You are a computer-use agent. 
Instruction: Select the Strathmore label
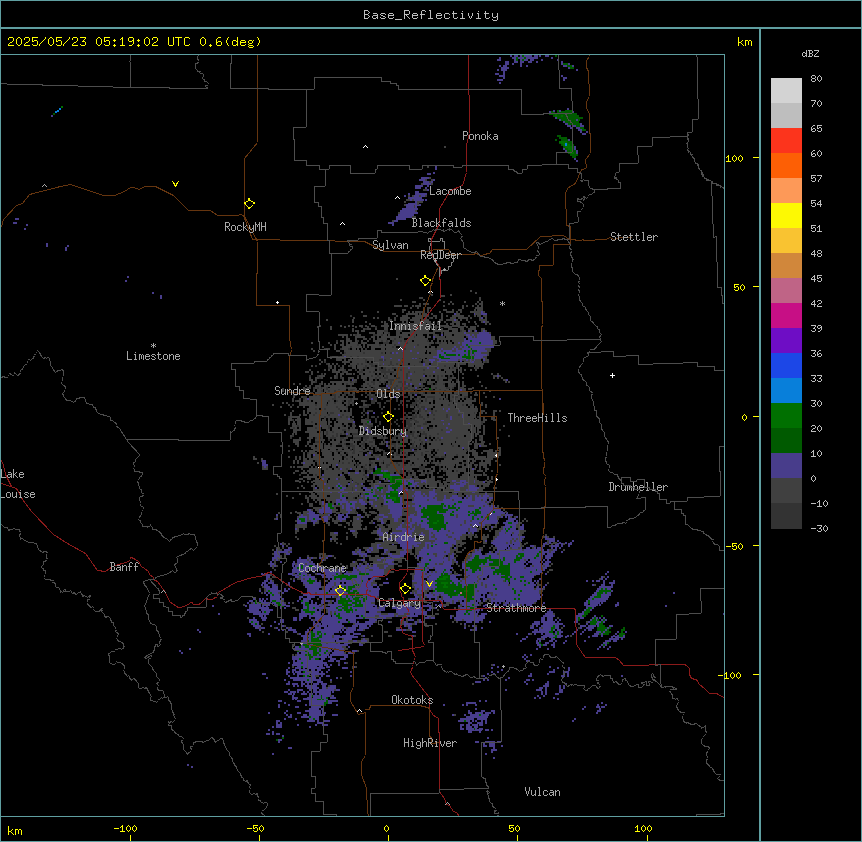click(516, 608)
